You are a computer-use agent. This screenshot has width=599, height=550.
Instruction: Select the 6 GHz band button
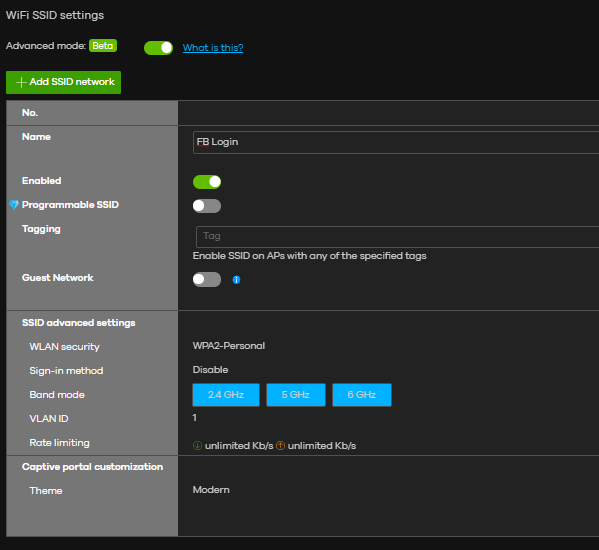(x=362, y=395)
